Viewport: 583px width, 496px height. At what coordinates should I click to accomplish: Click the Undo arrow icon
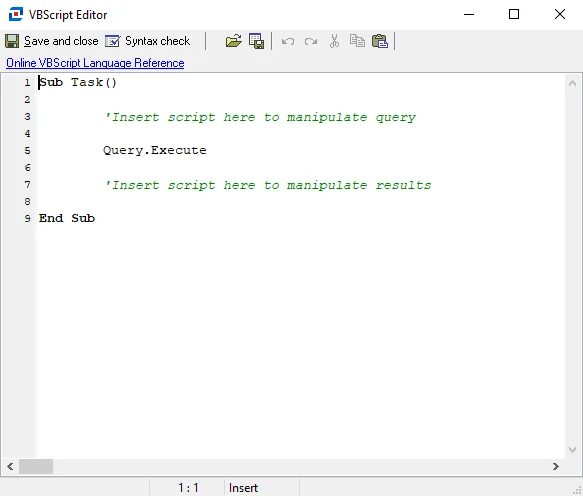(x=288, y=41)
